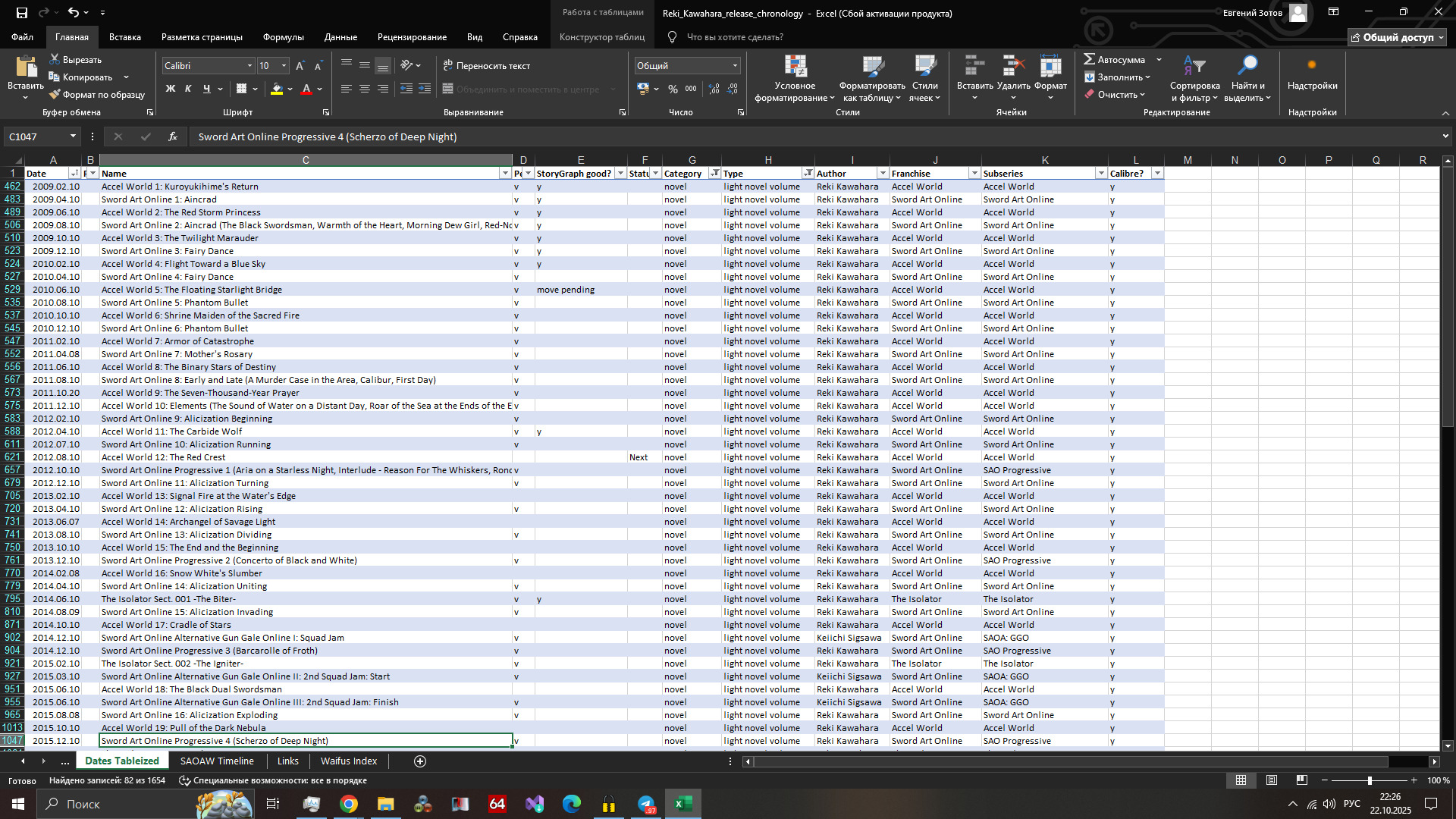Open the Category column filter dropdown
The height and width of the screenshot is (819, 1456).
click(x=714, y=174)
